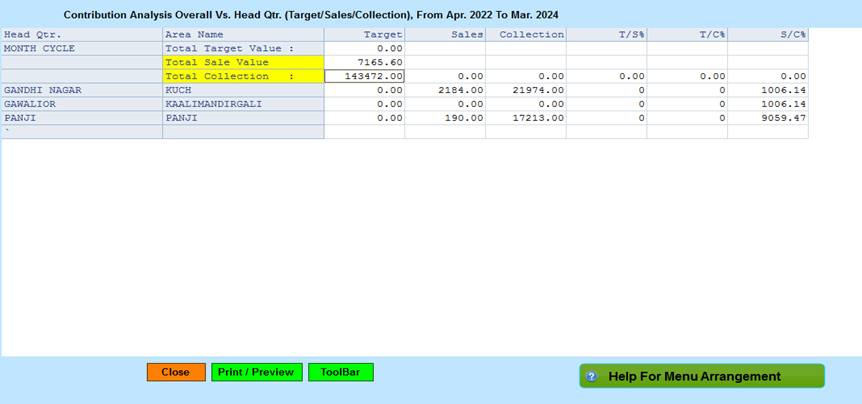Screen dimensions: 862x404
Task: Click the green ToolBar button
Action: pyautogui.click(x=340, y=372)
